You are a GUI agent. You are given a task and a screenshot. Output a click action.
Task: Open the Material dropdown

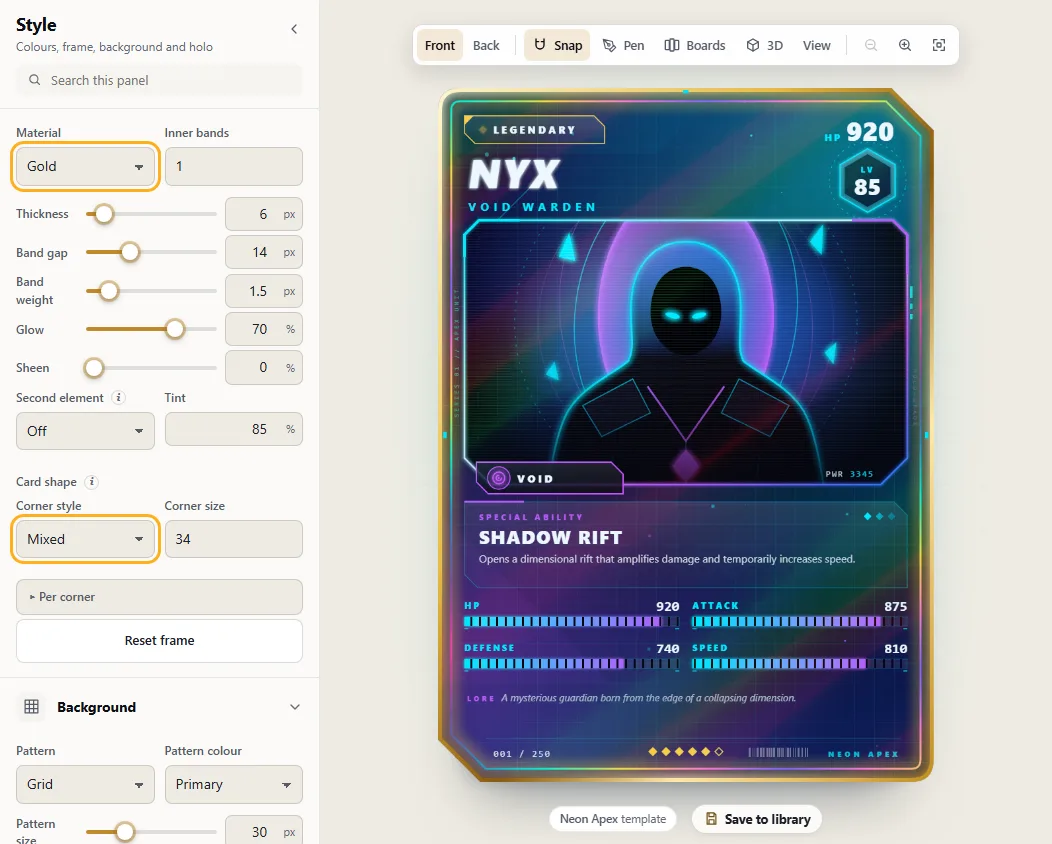[85, 166]
